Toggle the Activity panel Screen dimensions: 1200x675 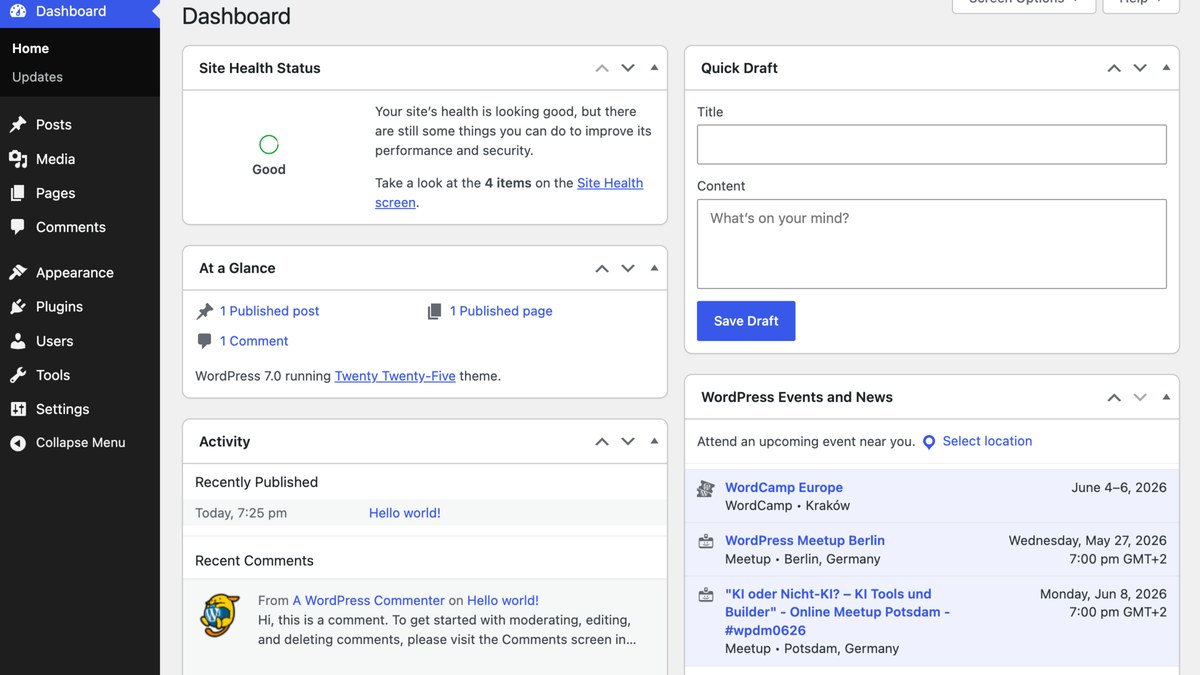pos(654,441)
